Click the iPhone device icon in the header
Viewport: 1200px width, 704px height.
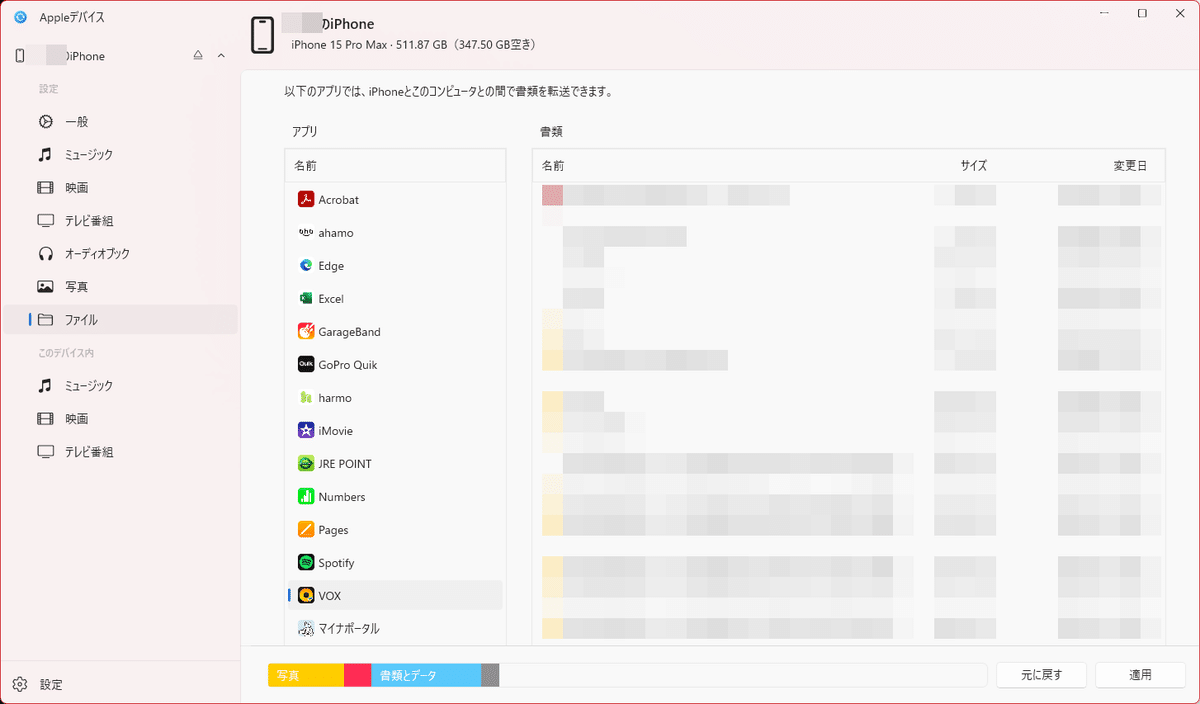point(262,35)
